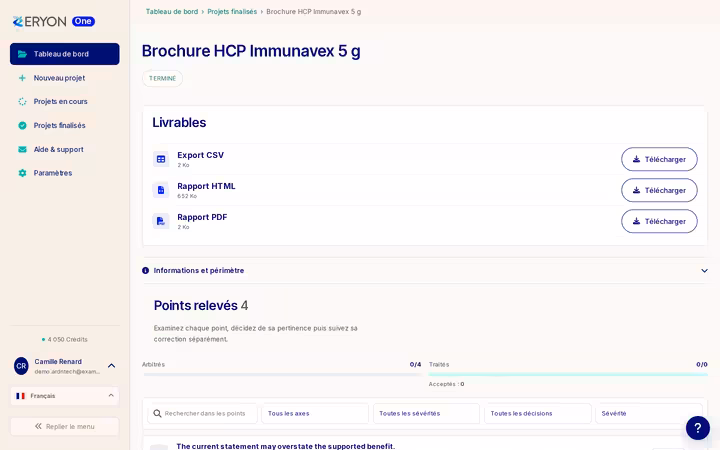Click the Projets finalisés checkmark icon
The height and width of the screenshot is (450, 720).
pyautogui.click(x=22, y=125)
